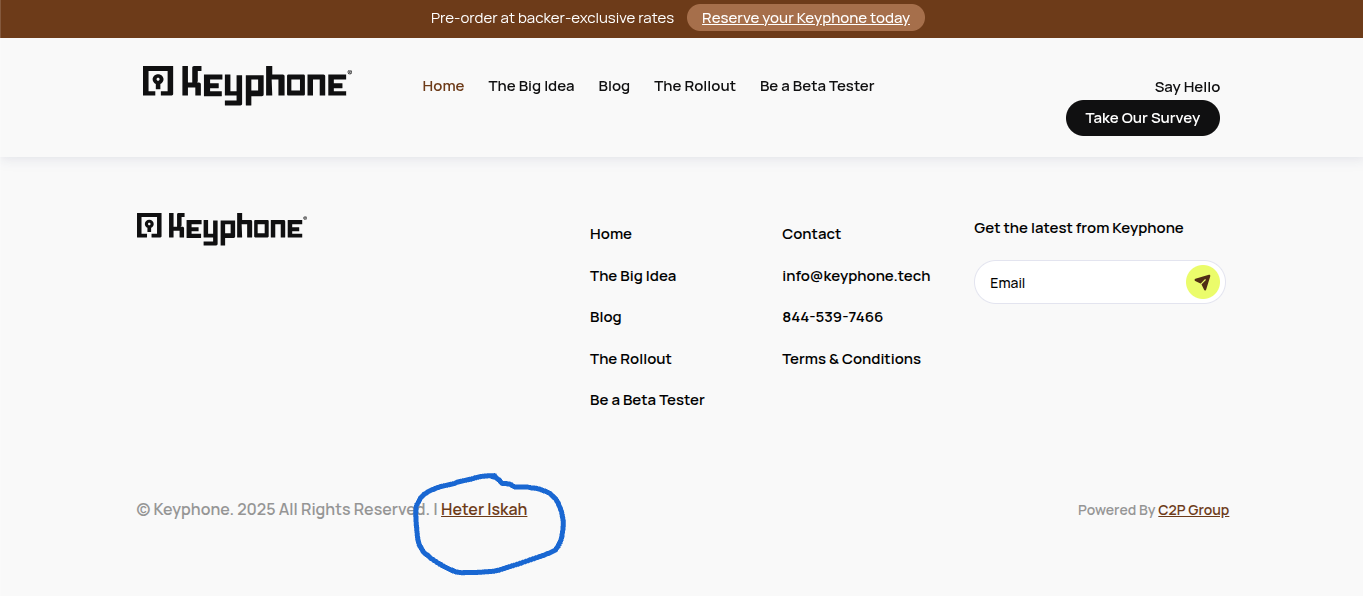This screenshot has height=596, width=1363.
Task: Submit email with the yellow paper-plane icon
Action: [1203, 282]
